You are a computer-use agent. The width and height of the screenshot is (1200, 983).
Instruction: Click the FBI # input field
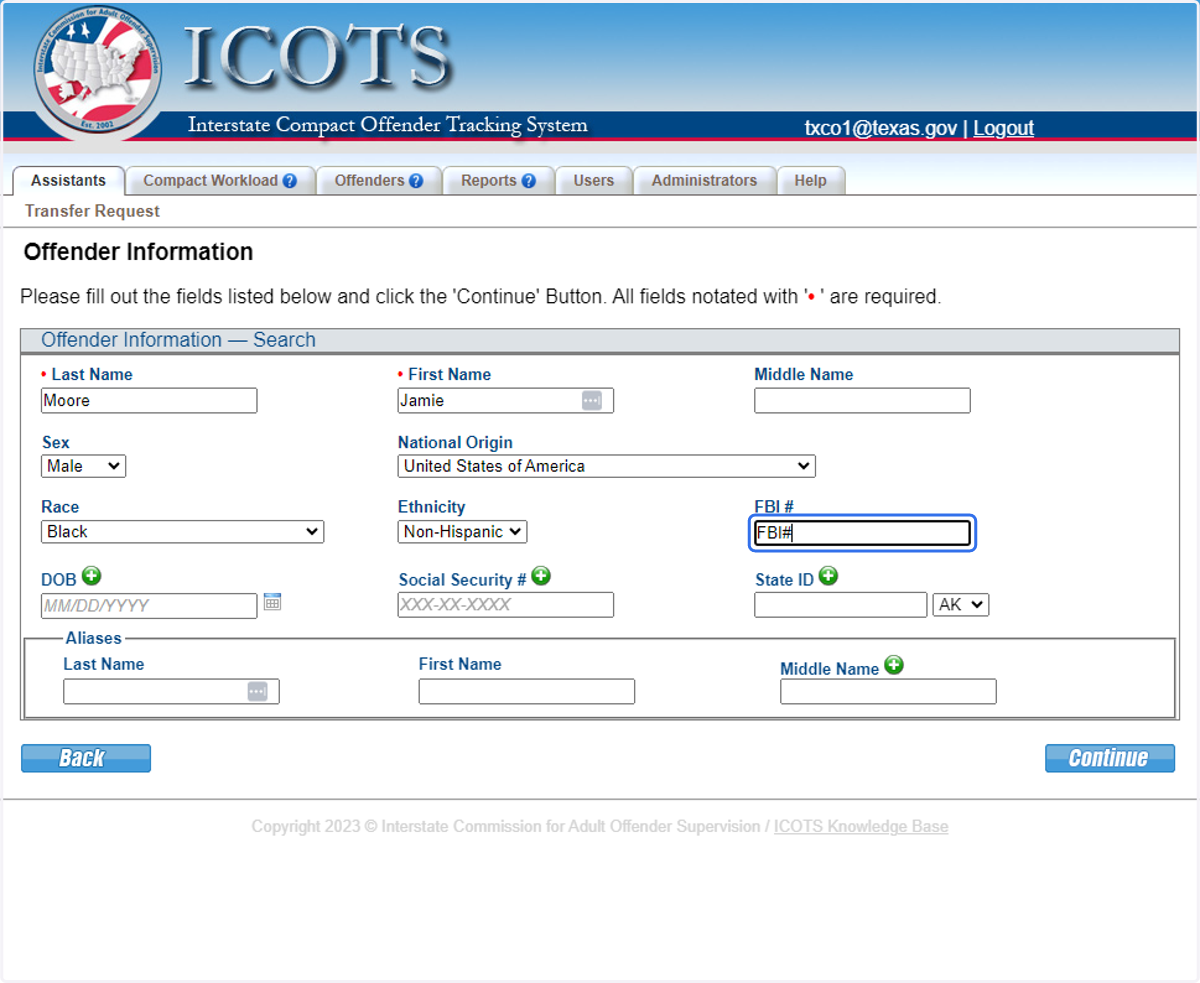point(862,533)
